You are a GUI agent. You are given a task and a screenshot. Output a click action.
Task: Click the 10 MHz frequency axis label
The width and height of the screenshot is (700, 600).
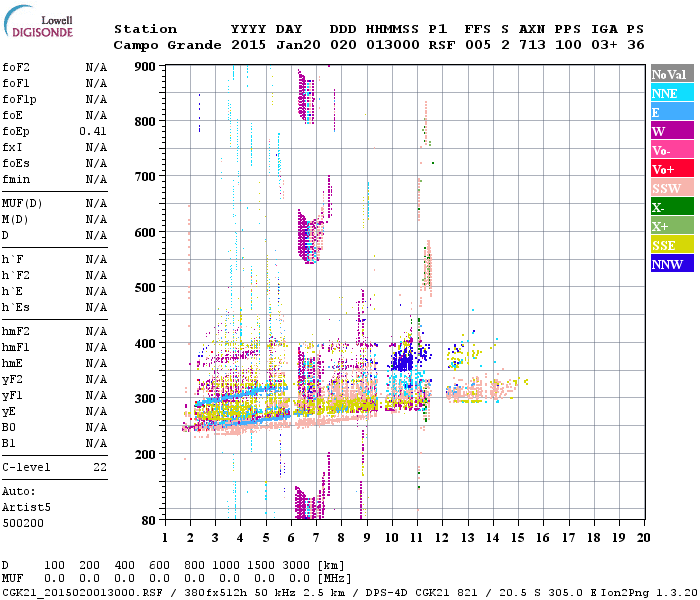392,538
